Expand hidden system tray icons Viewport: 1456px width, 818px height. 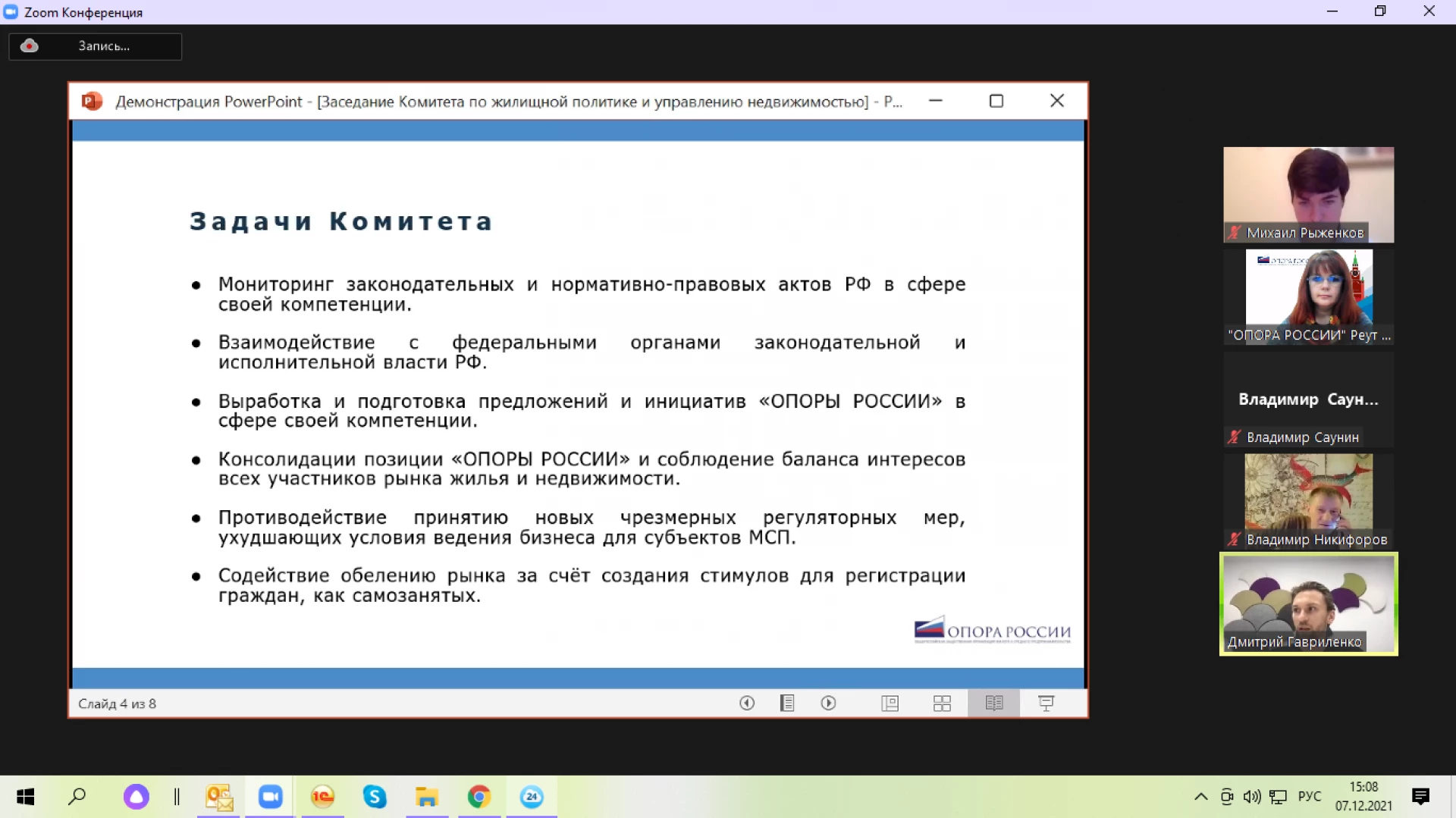[1201, 797]
